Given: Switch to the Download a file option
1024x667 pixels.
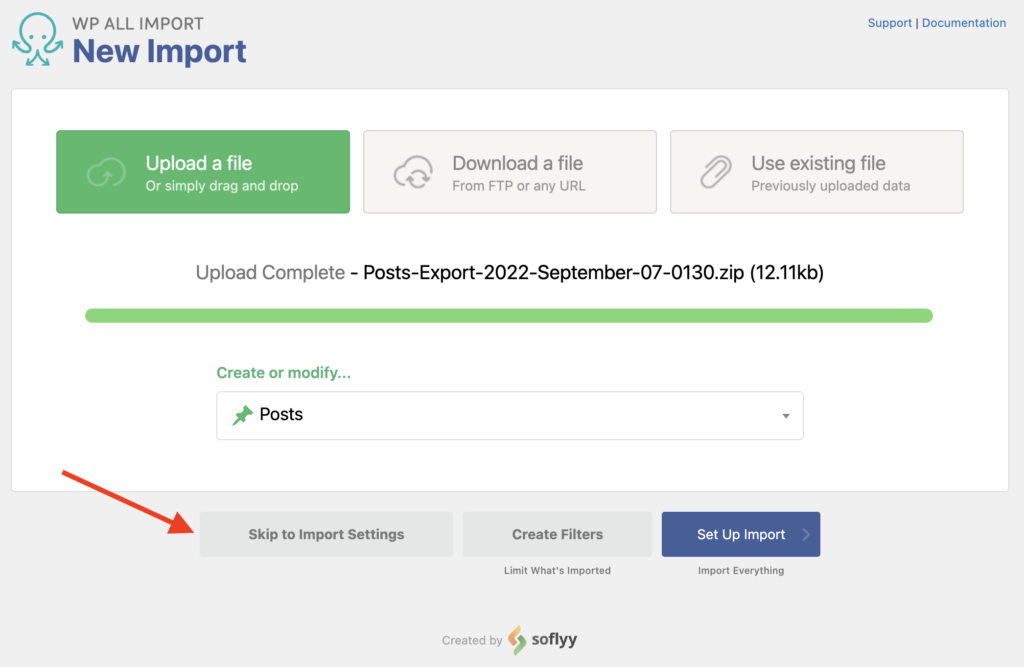Looking at the screenshot, I should (510, 171).
